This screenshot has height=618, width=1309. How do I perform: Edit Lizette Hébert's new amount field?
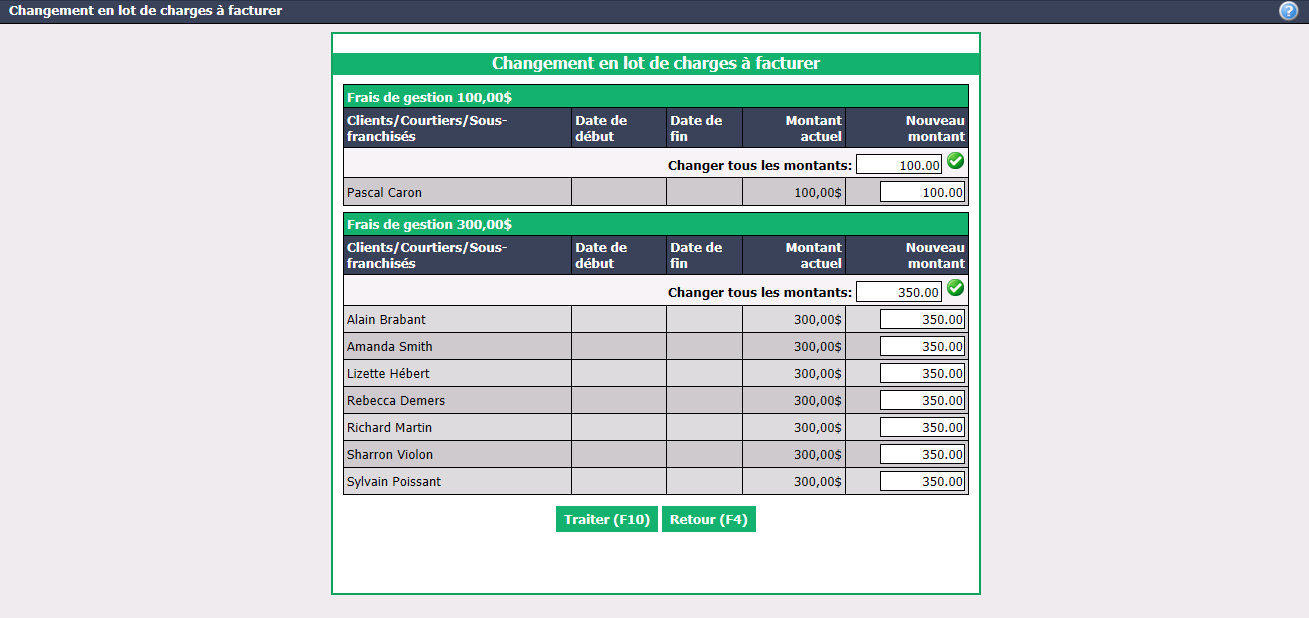pyautogui.click(x=922, y=373)
